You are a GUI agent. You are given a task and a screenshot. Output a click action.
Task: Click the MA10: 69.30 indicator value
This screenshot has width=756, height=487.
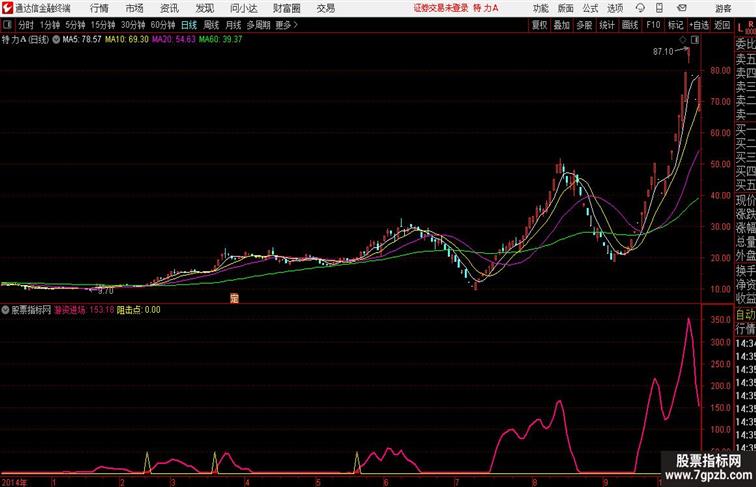pyautogui.click(x=127, y=40)
